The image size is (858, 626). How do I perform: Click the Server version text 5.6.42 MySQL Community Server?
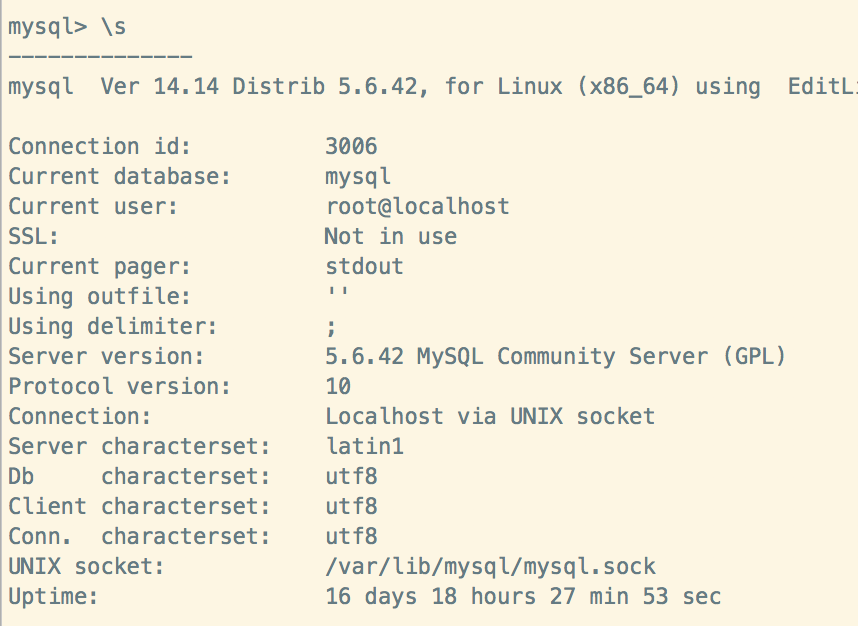[555, 356]
